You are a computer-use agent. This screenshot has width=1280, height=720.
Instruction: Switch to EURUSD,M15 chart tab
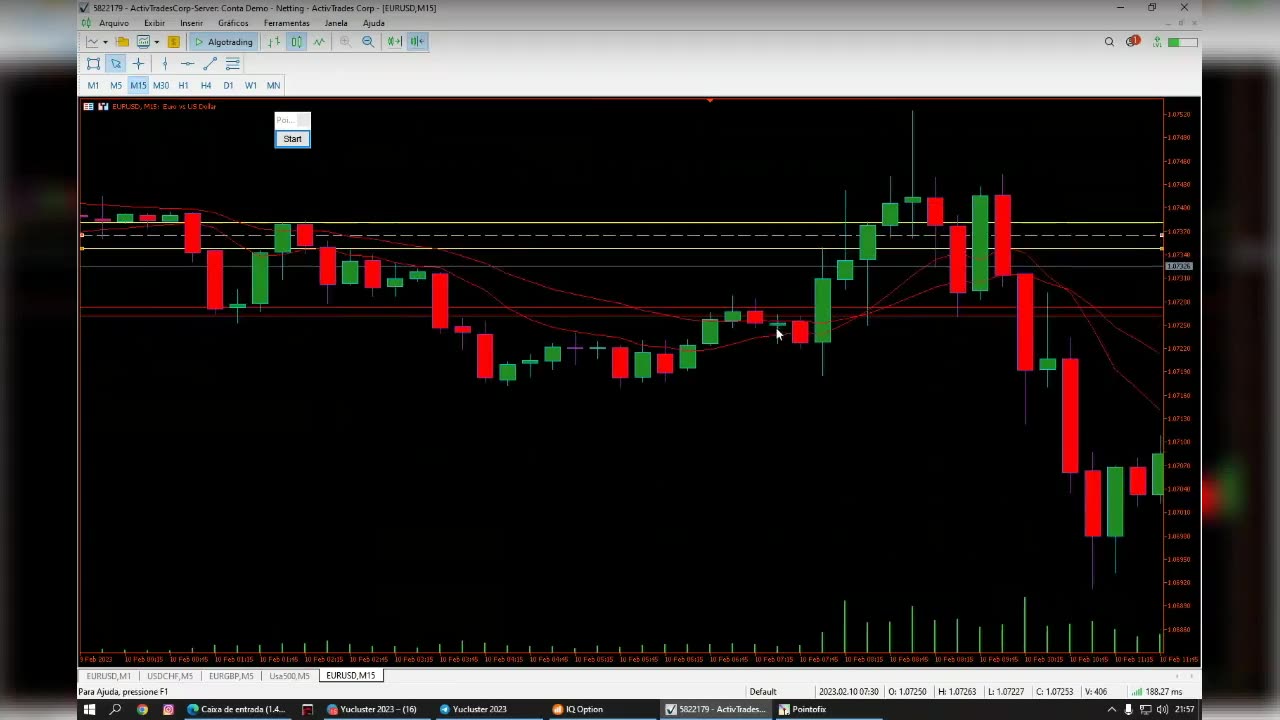(x=350, y=676)
